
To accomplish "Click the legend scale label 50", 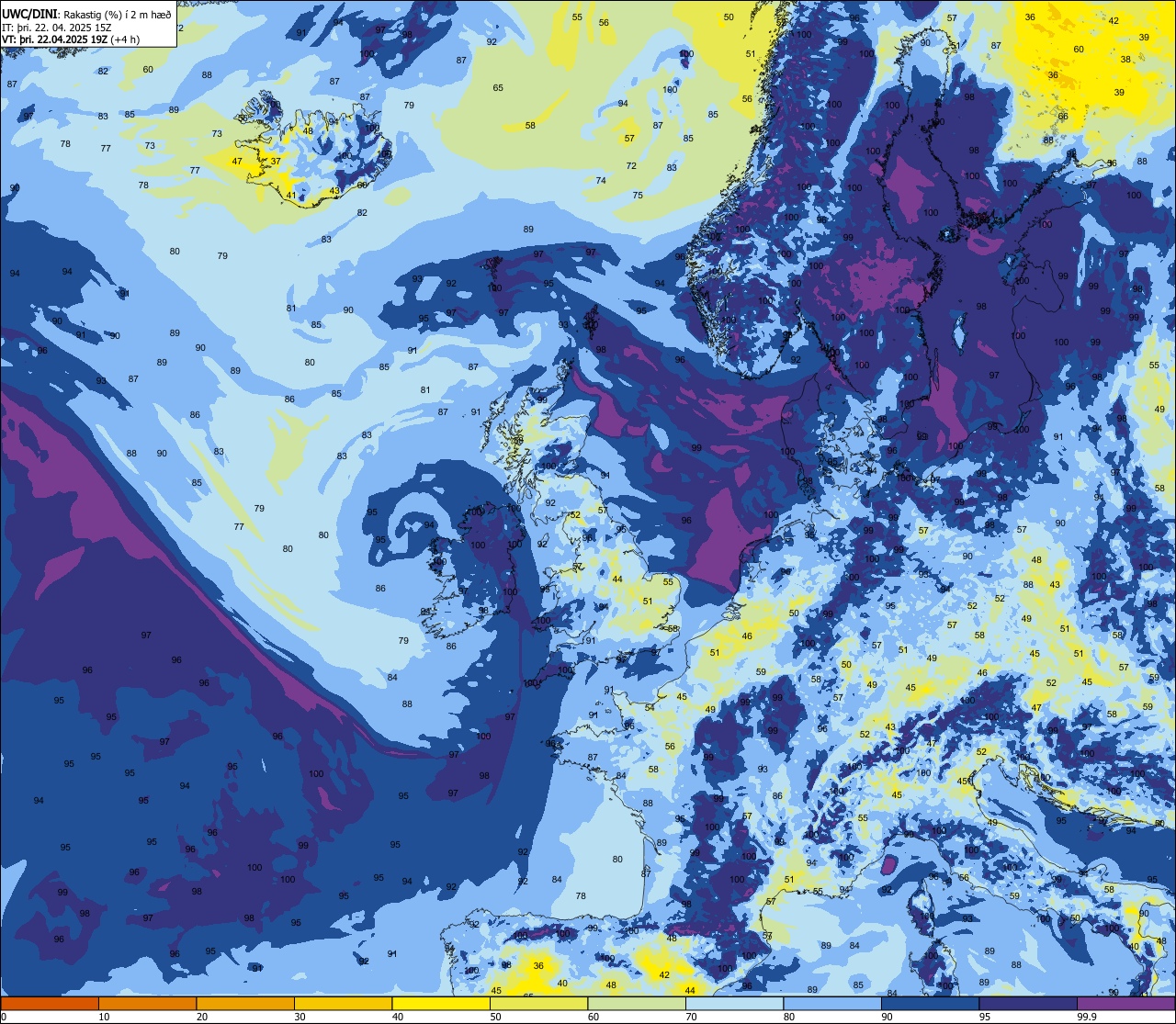I will [x=495, y=1017].
